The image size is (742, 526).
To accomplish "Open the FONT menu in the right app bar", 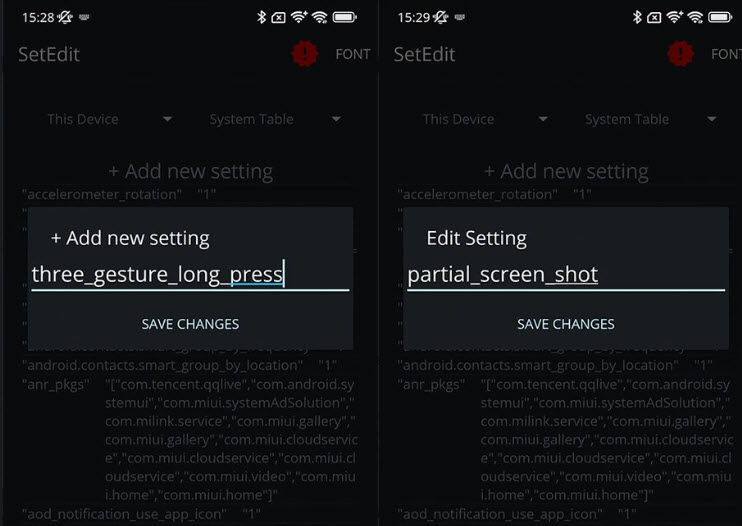I will pos(726,54).
